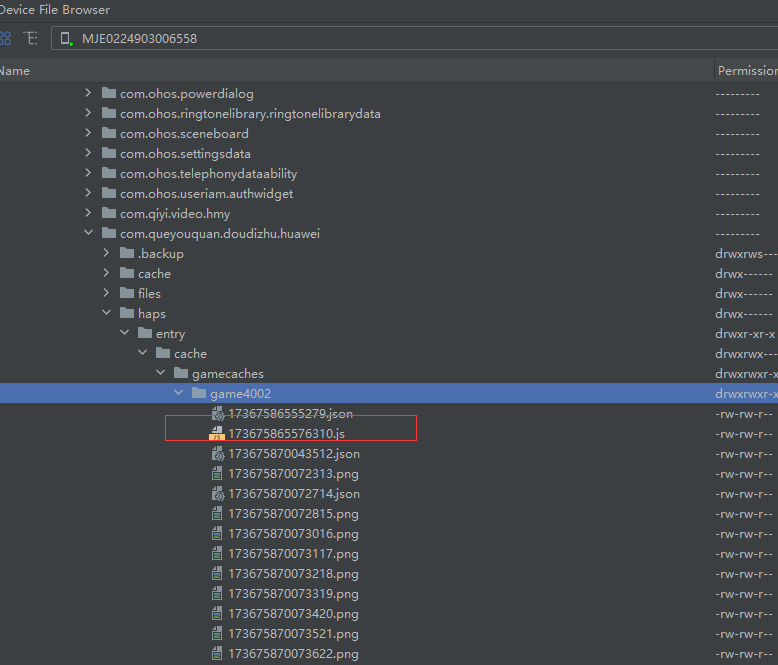Screen dimensions: 778x665
Task: Click image icon of 173675870073117.png
Action: [217, 553]
